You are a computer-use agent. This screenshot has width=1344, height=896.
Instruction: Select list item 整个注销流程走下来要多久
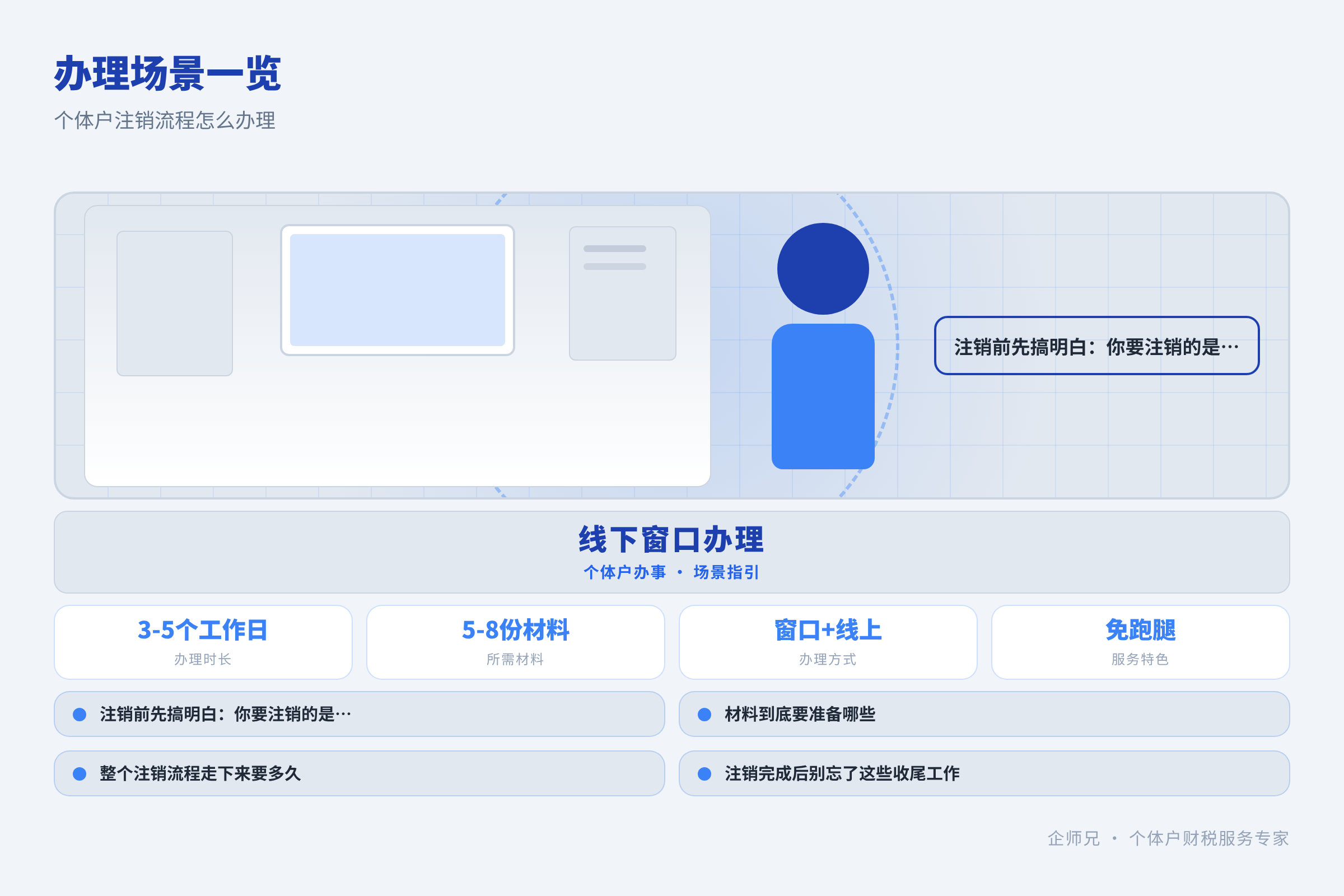360,774
